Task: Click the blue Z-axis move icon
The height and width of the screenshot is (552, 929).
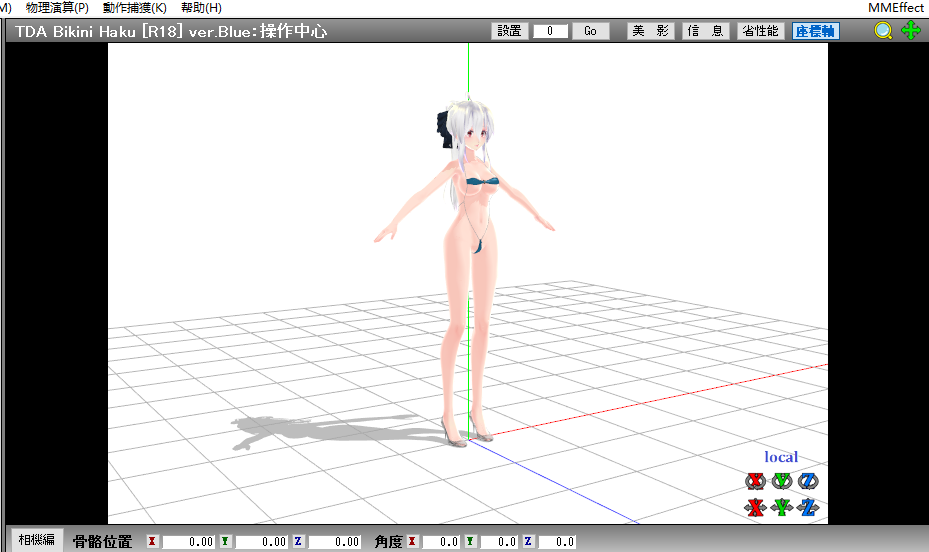Action: 808,507
